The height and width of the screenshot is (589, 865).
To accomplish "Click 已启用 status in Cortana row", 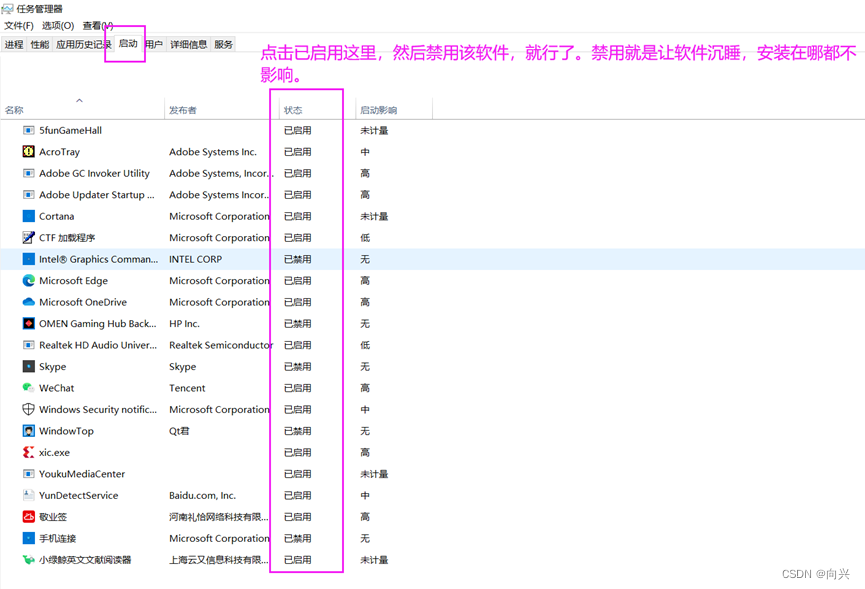I will [x=297, y=216].
